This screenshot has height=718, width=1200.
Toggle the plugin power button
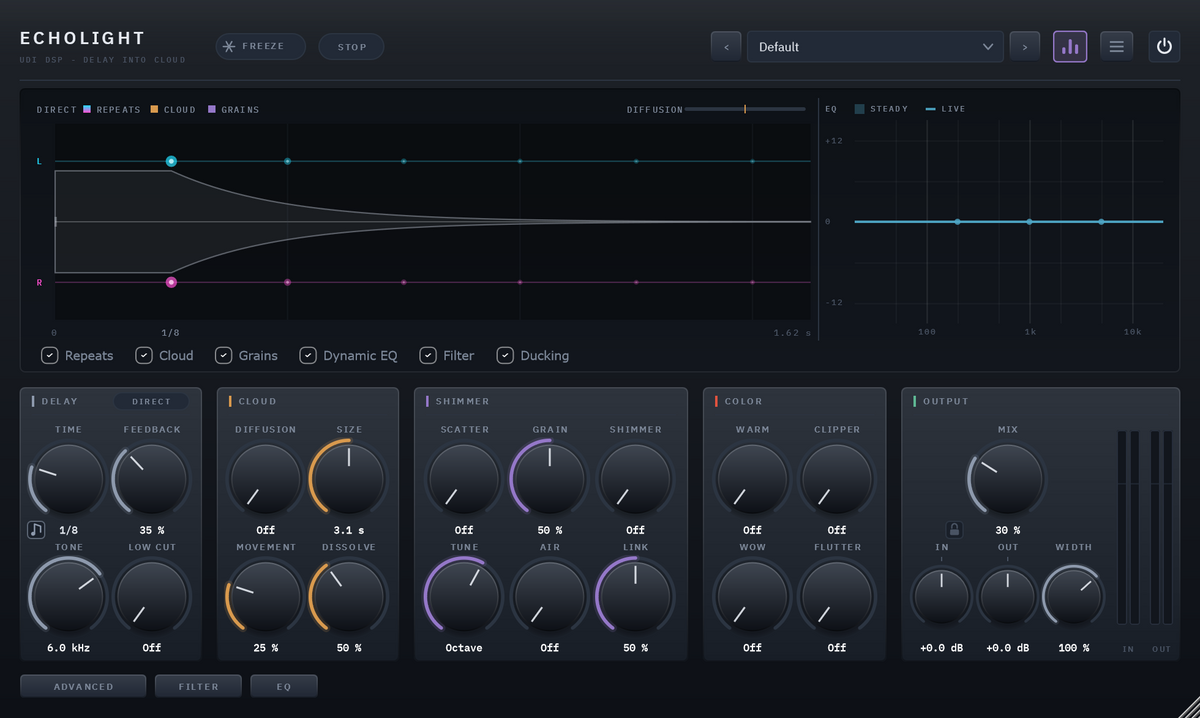pyautogui.click(x=1164, y=46)
